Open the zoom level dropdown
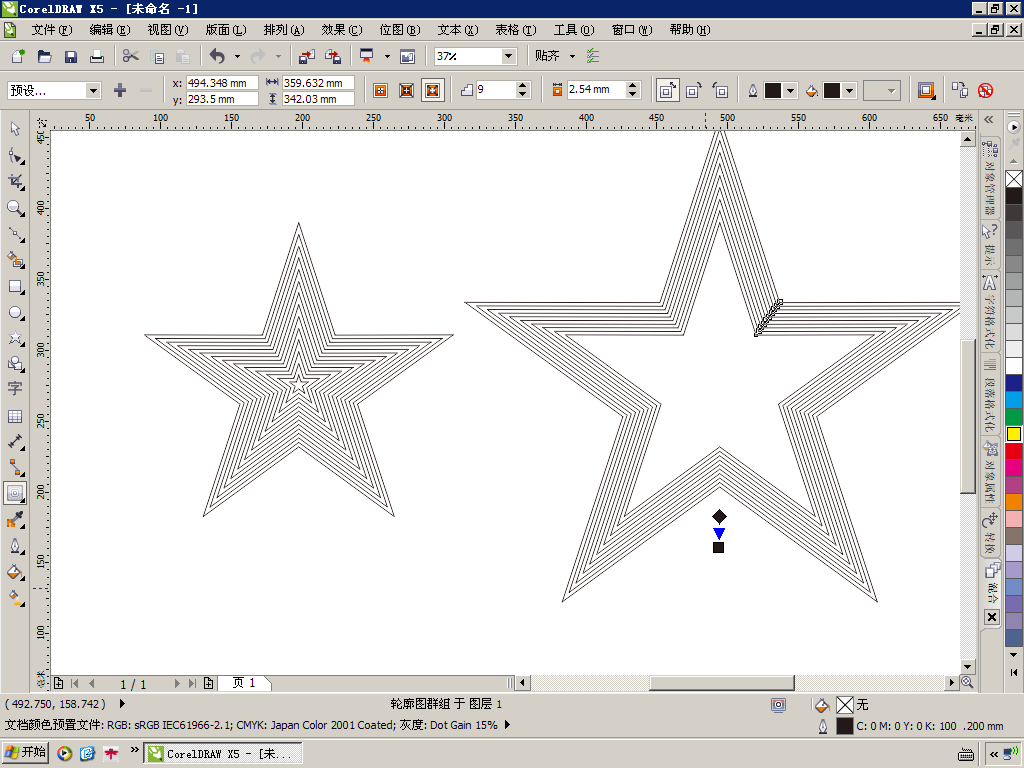The width and height of the screenshot is (1024, 768). tap(509, 56)
